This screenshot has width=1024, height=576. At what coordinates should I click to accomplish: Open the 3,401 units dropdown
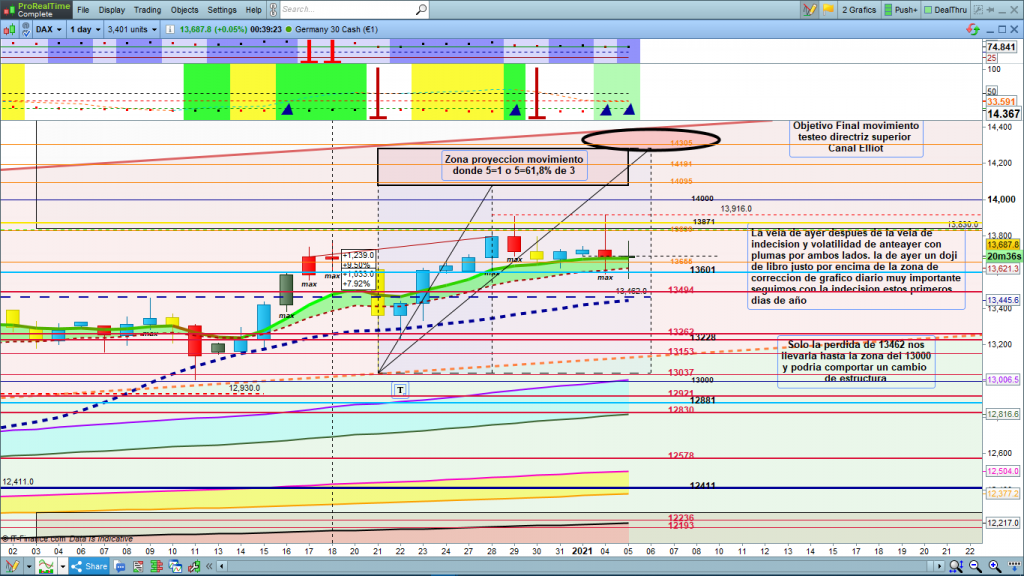click(131, 29)
